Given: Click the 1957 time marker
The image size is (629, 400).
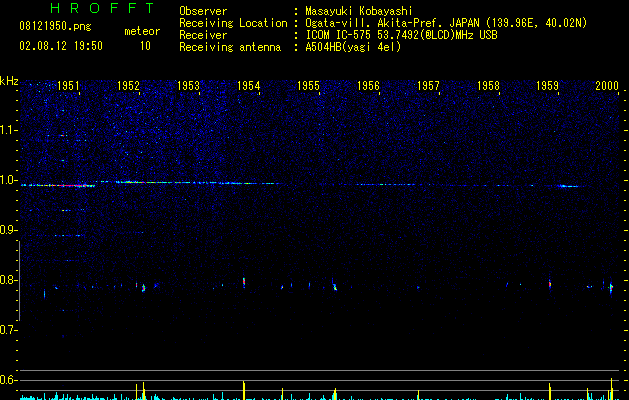Looking at the screenshot, I should pyautogui.click(x=428, y=86).
